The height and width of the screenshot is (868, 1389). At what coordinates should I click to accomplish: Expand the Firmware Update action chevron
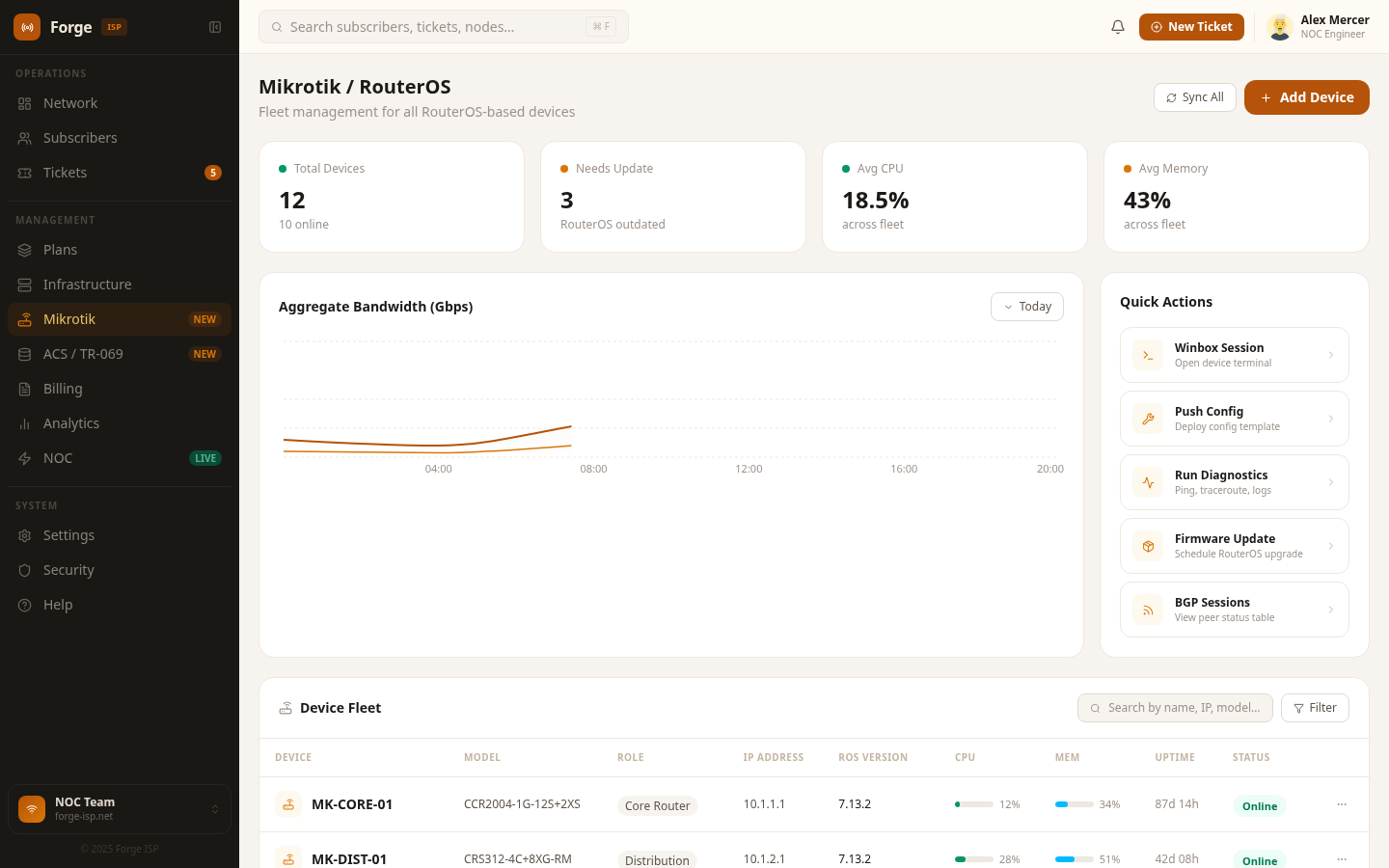point(1331,546)
